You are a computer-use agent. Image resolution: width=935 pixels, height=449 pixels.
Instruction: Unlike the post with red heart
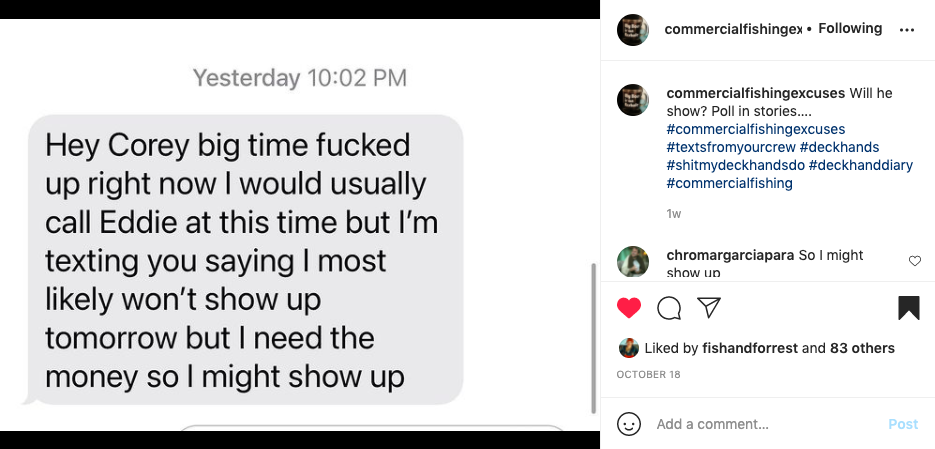[x=628, y=308]
